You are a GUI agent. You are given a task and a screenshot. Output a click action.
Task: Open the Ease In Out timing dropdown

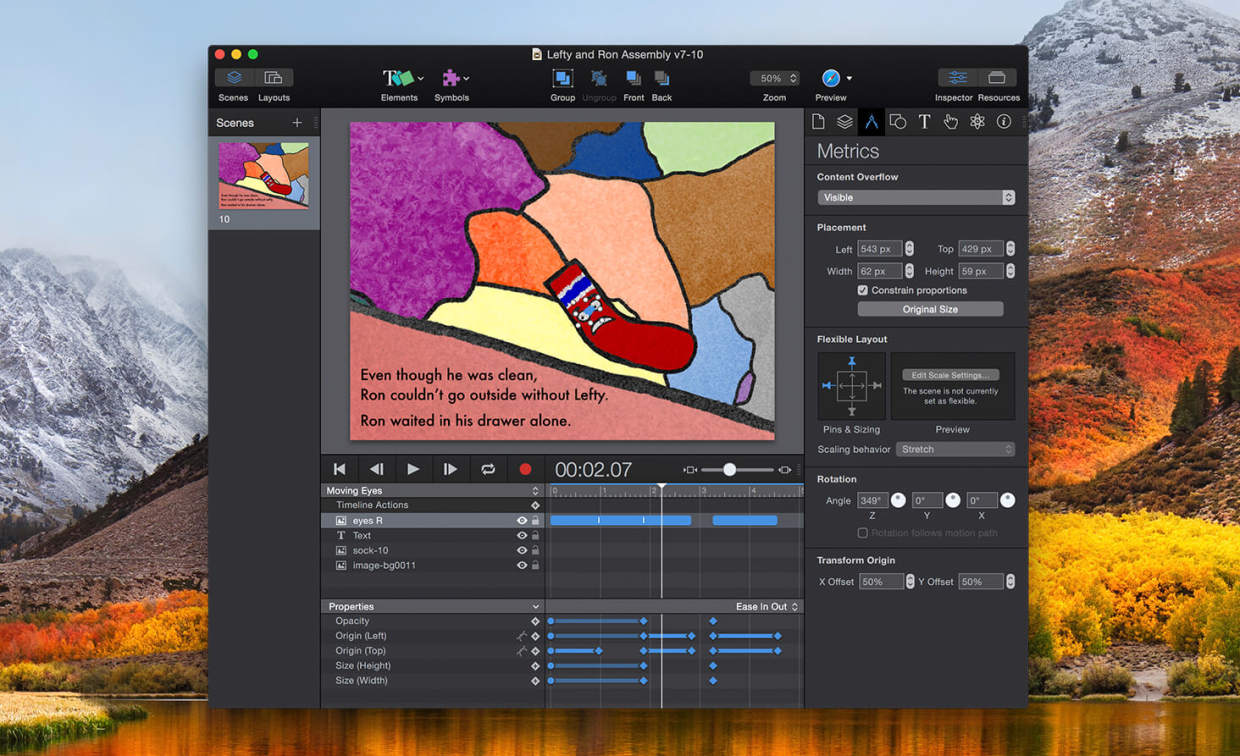pos(767,607)
